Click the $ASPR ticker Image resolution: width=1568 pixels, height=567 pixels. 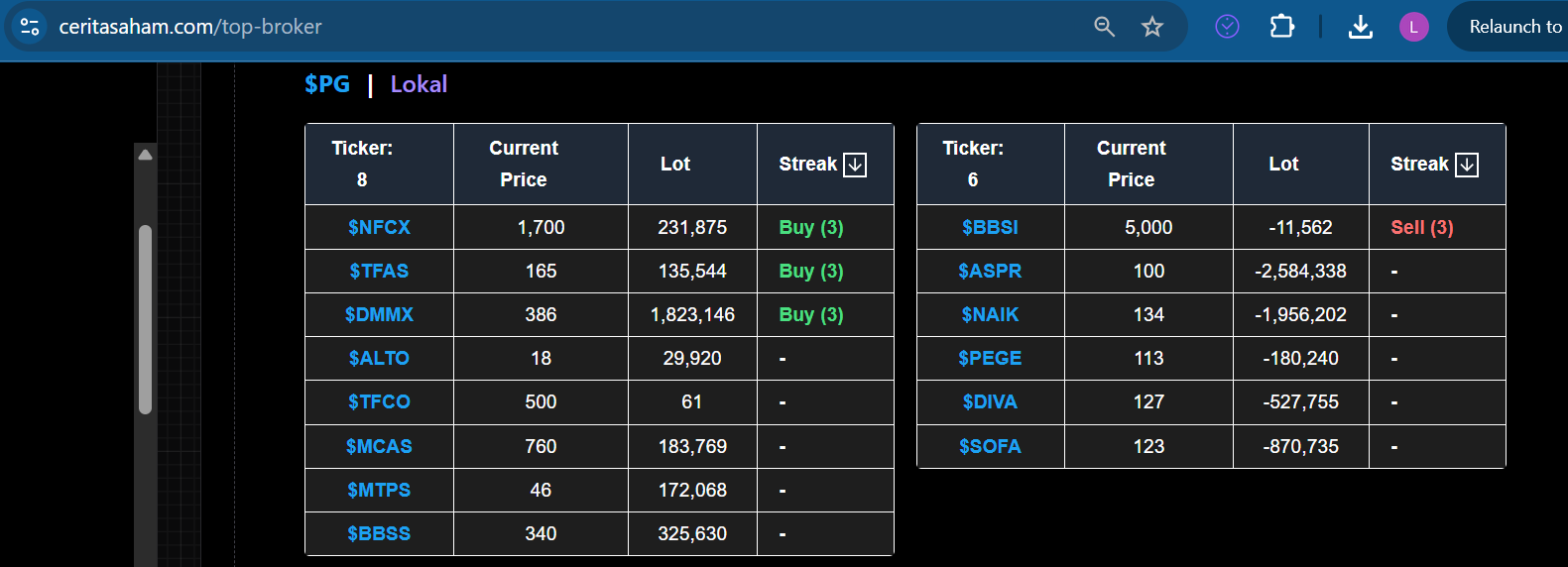click(x=990, y=271)
